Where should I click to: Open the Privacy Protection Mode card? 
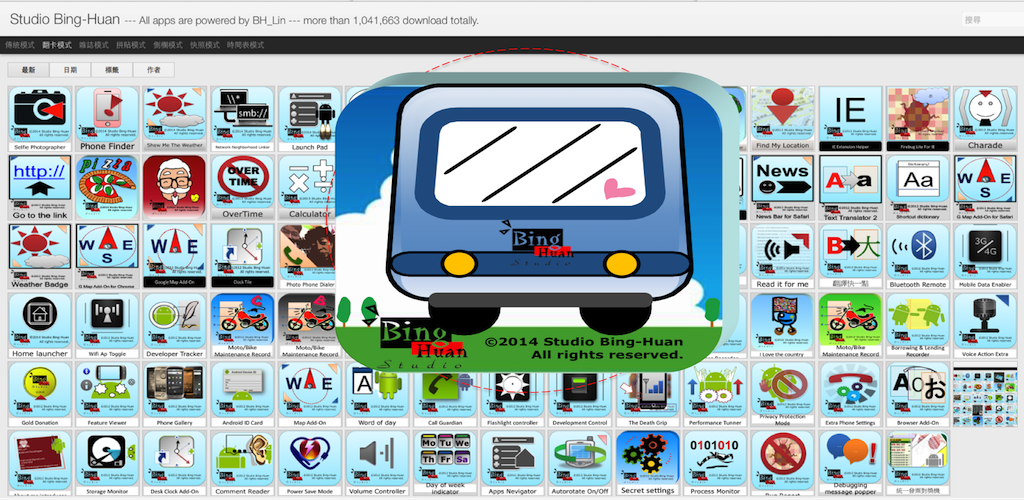click(782, 394)
